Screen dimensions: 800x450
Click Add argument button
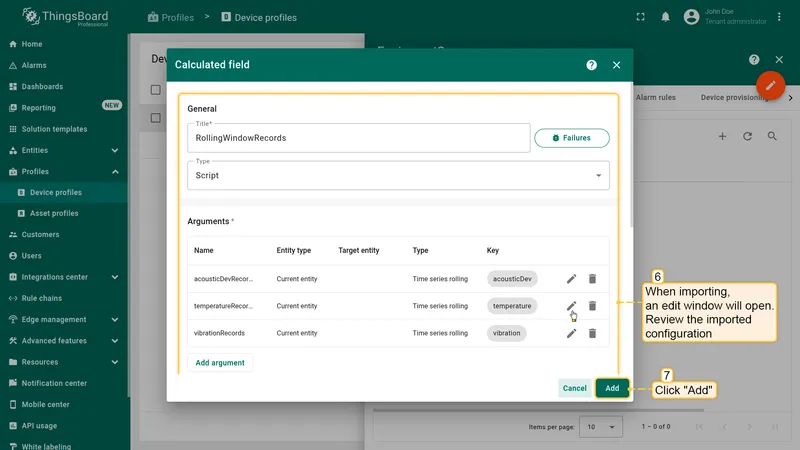220,363
